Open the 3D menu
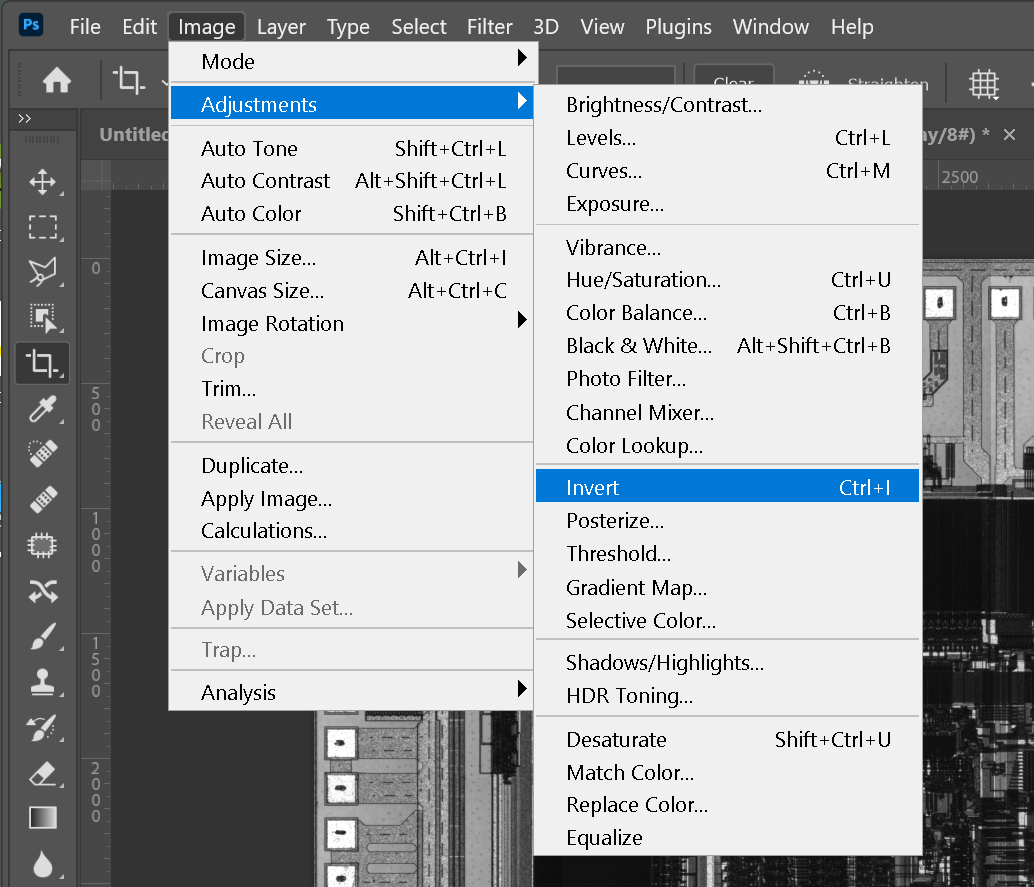The image size is (1034, 887). pyautogui.click(x=546, y=26)
